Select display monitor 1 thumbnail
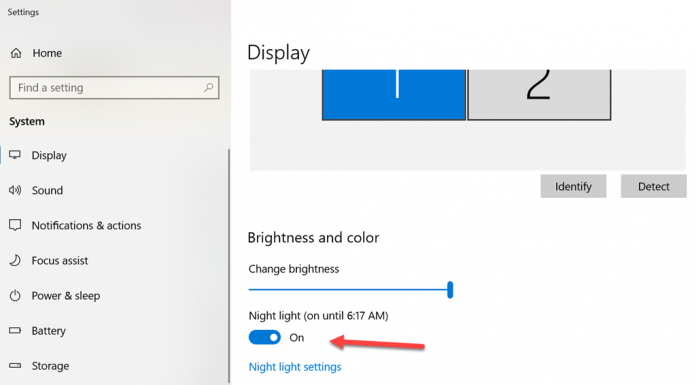Image resolution: width=696 pixels, height=385 pixels. pyautogui.click(x=394, y=95)
